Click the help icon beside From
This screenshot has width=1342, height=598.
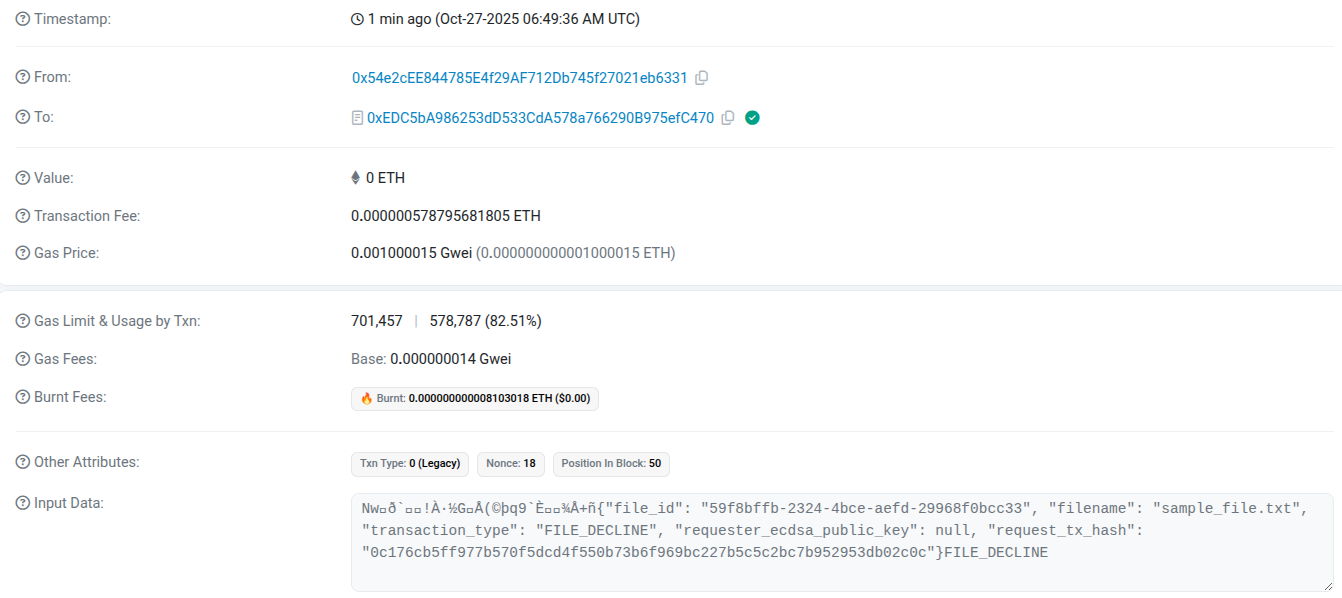tap(23, 77)
